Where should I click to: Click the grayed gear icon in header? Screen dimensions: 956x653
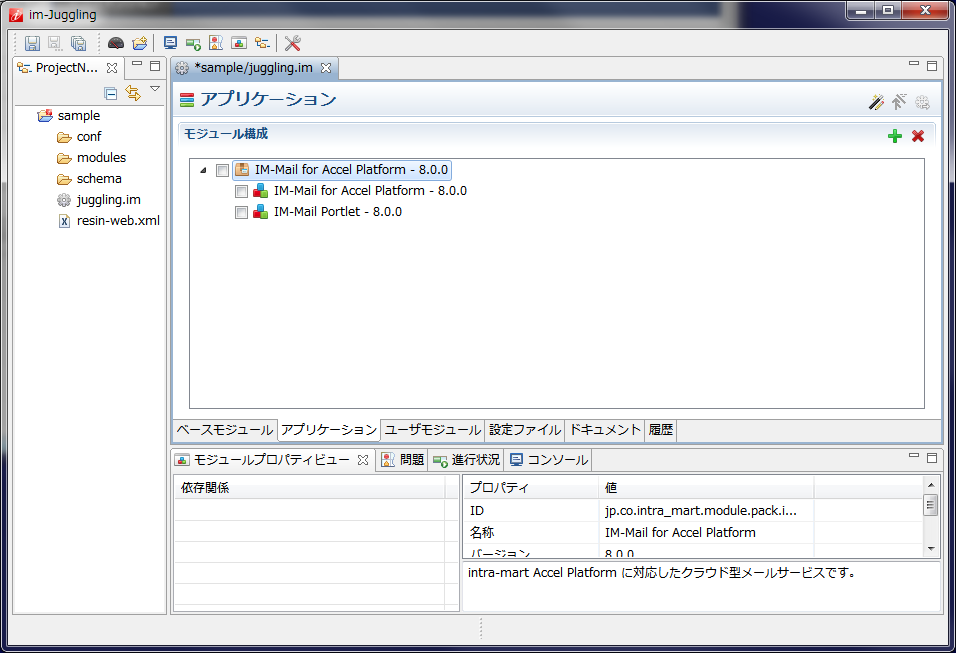click(x=922, y=102)
